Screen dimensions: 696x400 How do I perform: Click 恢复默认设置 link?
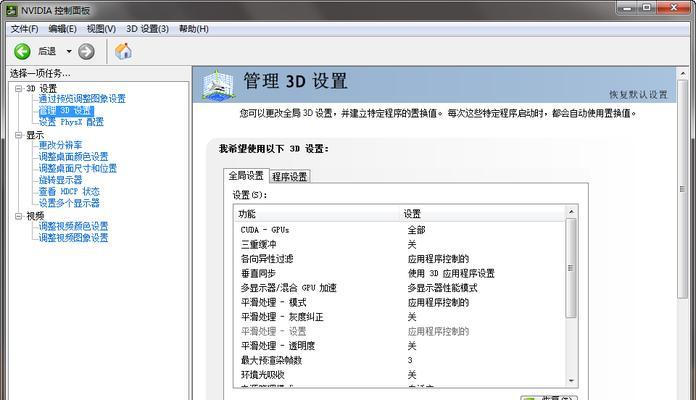click(x=638, y=95)
